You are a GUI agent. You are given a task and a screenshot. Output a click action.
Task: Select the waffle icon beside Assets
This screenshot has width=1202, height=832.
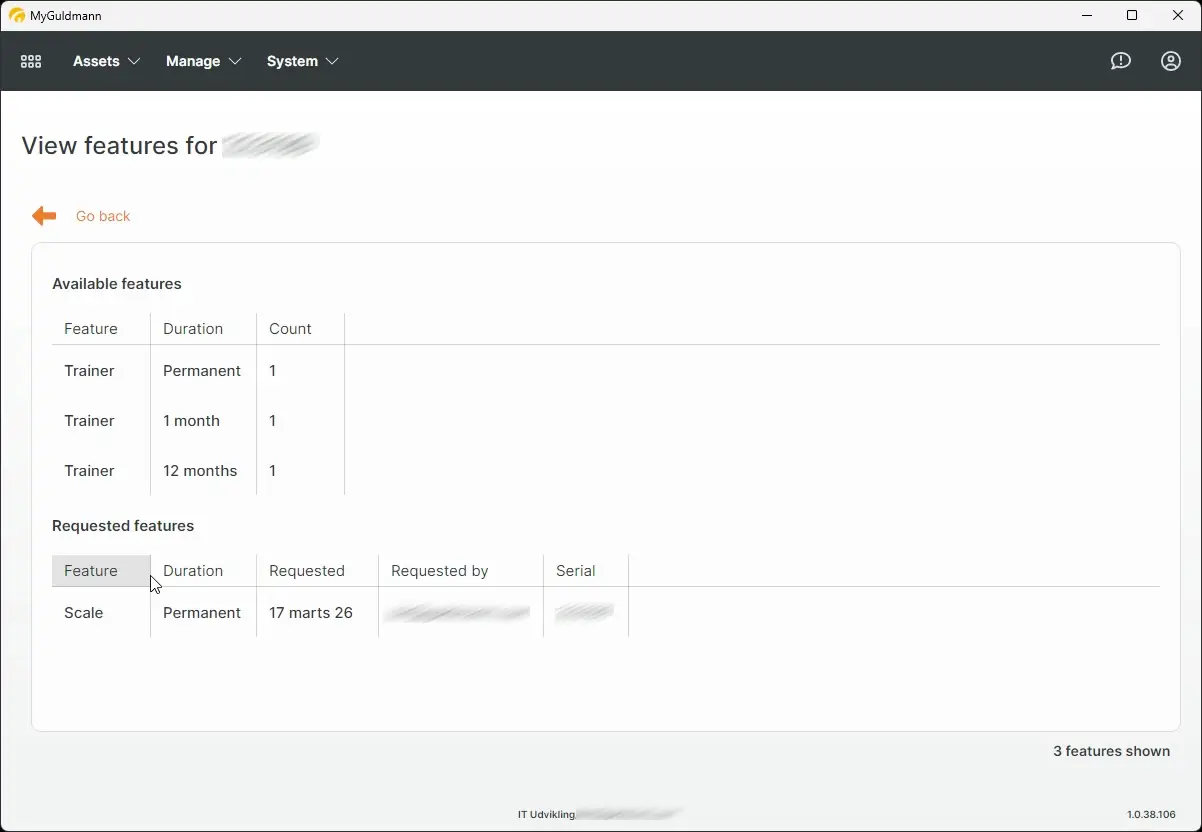[x=30, y=61]
